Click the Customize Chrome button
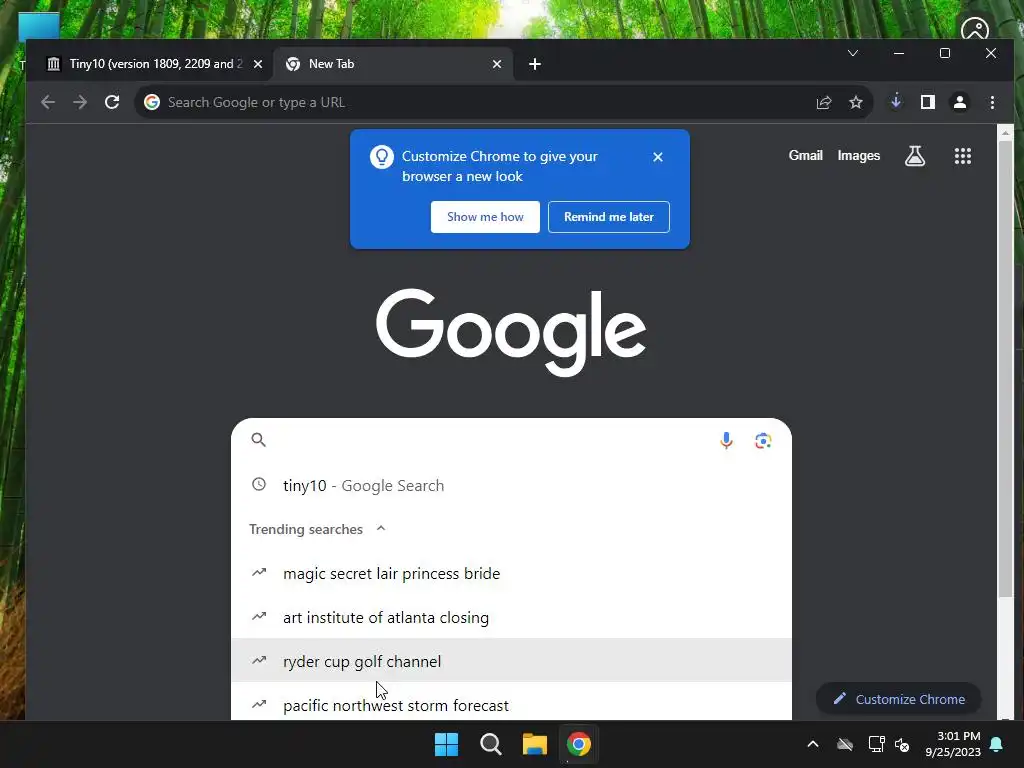The height and width of the screenshot is (768, 1024). point(899,699)
